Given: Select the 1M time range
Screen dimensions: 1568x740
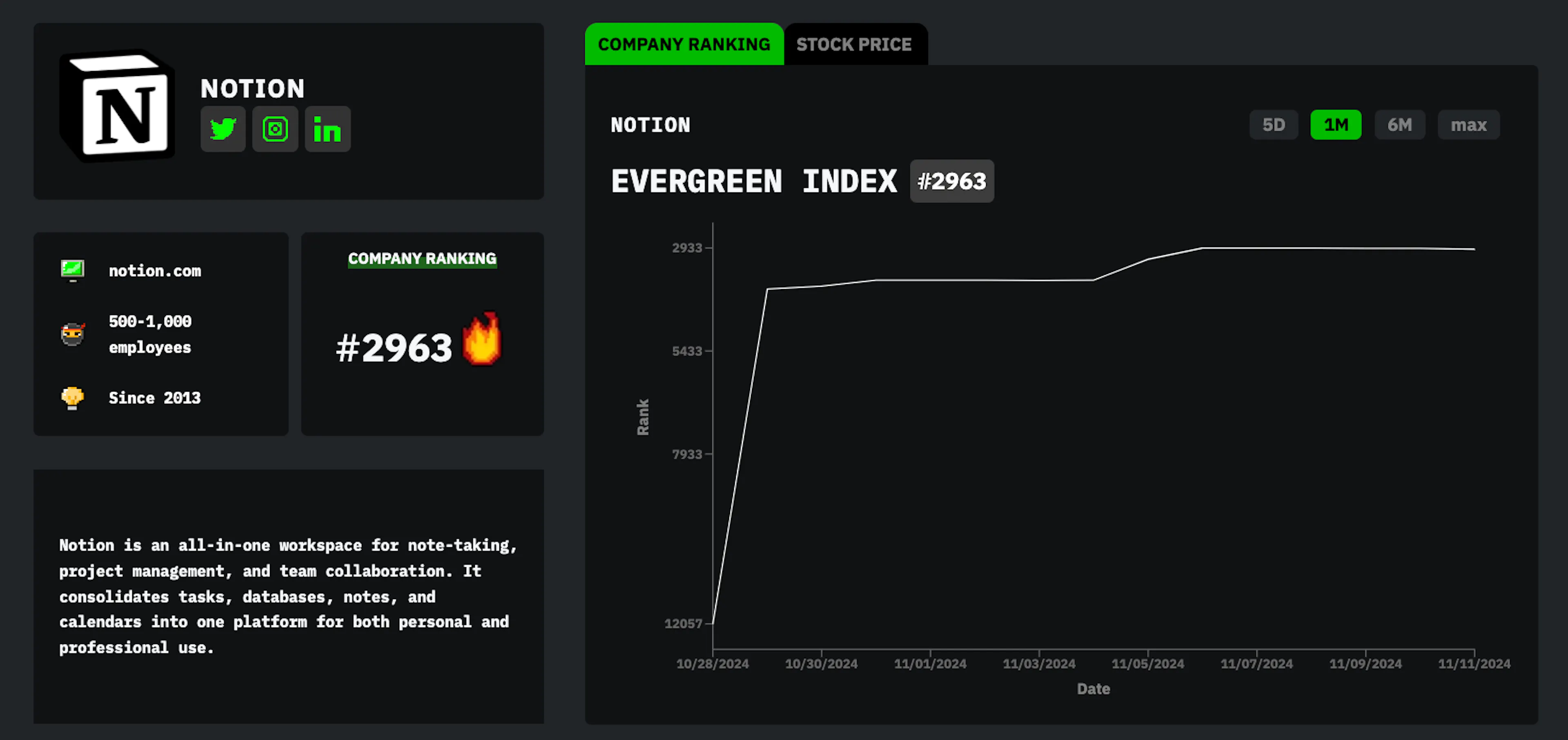Looking at the screenshot, I should [1336, 125].
